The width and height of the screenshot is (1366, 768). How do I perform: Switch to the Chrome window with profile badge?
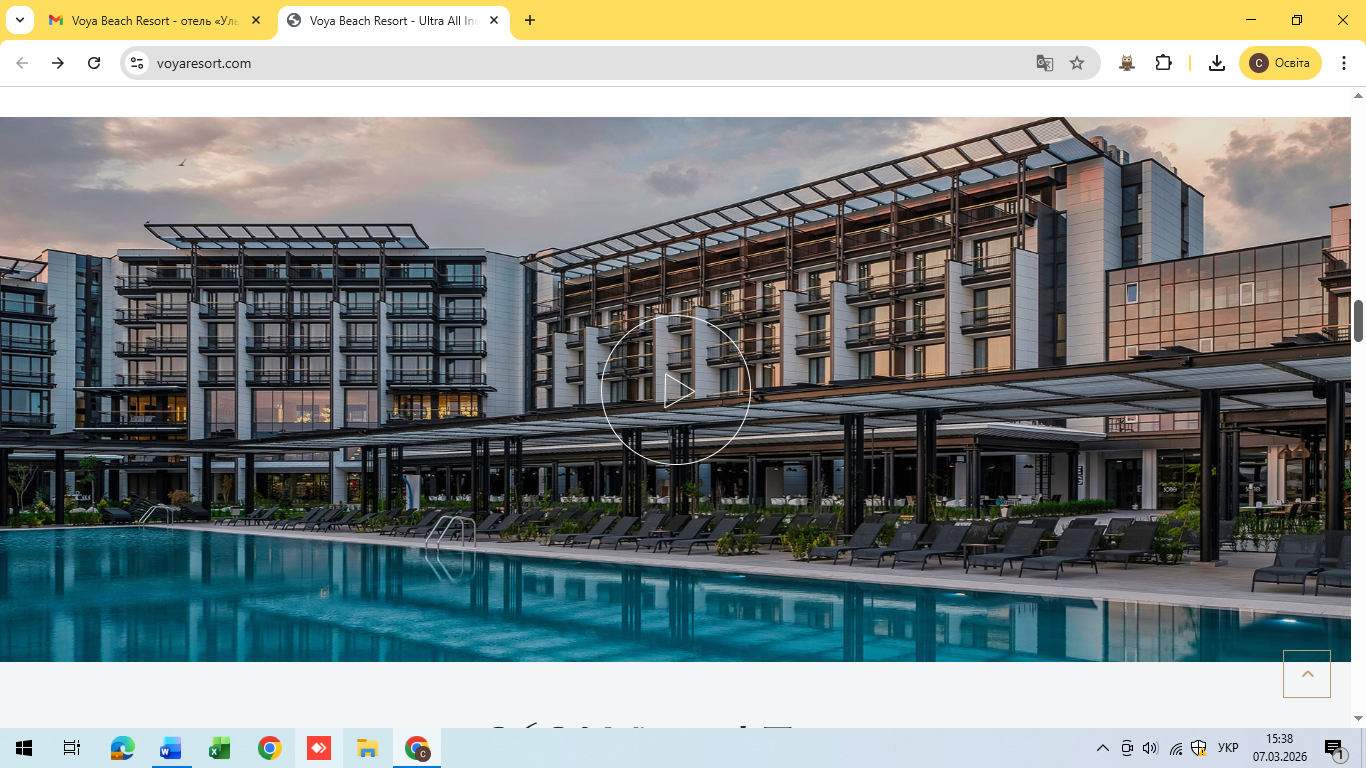tap(417, 748)
